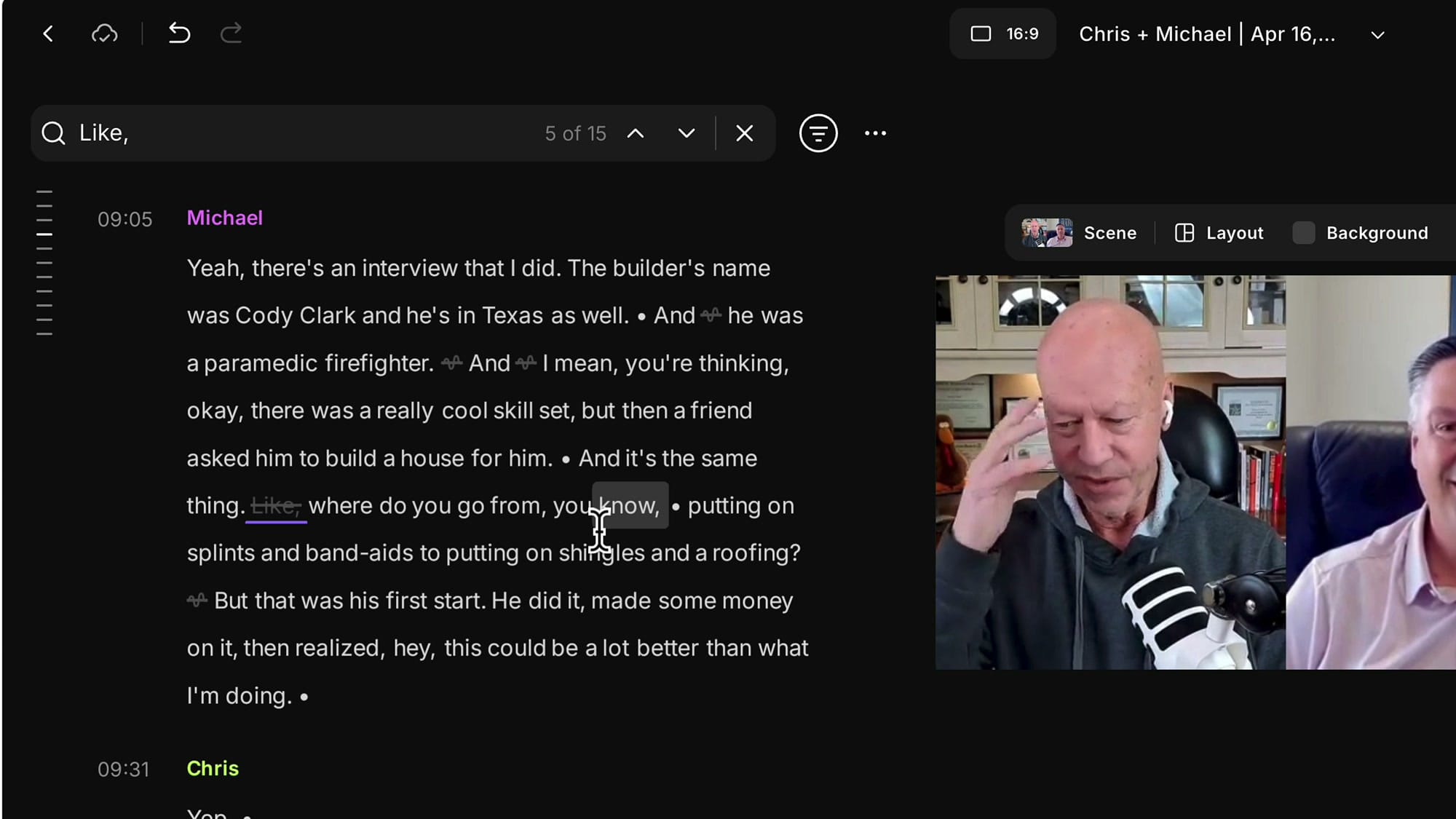Click the back navigation chevron
The height and width of the screenshot is (819, 1456).
tap(48, 33)
